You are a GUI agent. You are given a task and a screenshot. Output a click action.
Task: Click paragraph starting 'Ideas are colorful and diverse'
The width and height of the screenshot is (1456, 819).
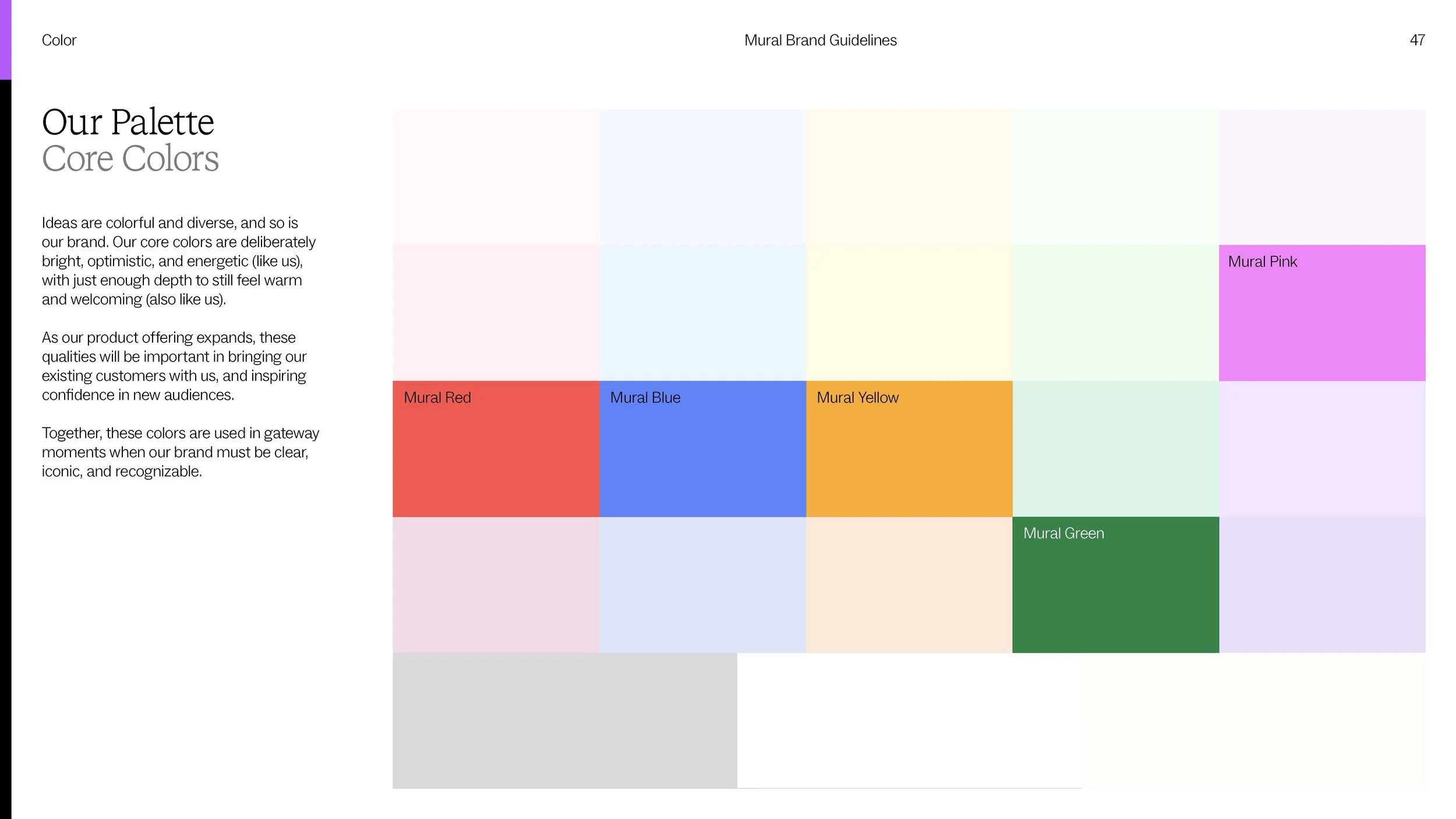[x=178, y=261]
